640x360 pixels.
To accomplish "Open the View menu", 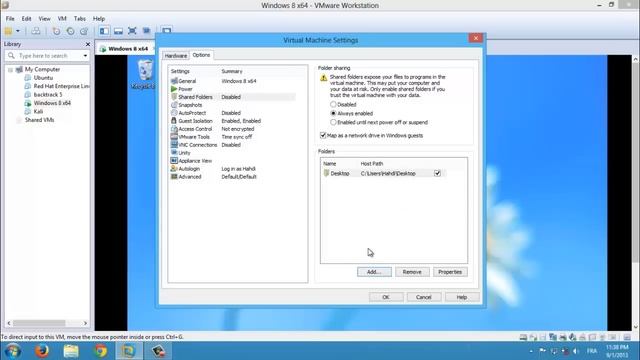I will [44, 19].
